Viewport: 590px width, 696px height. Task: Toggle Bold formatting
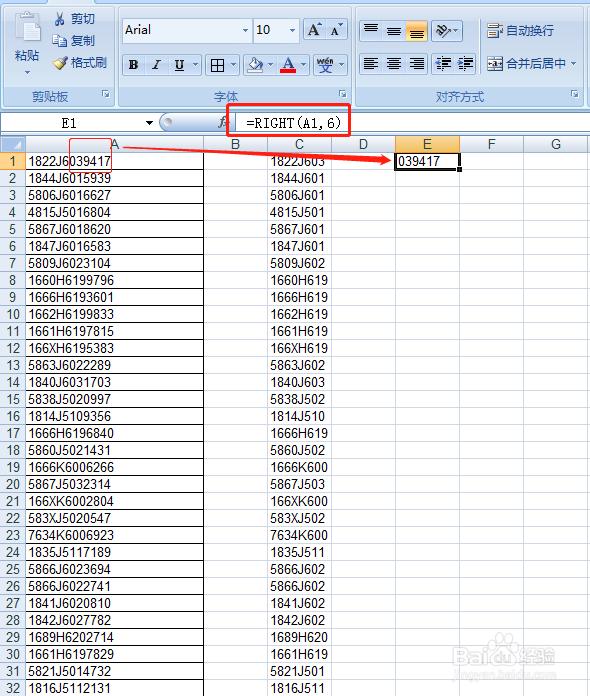pyautogui.click(x=133, y=65)
